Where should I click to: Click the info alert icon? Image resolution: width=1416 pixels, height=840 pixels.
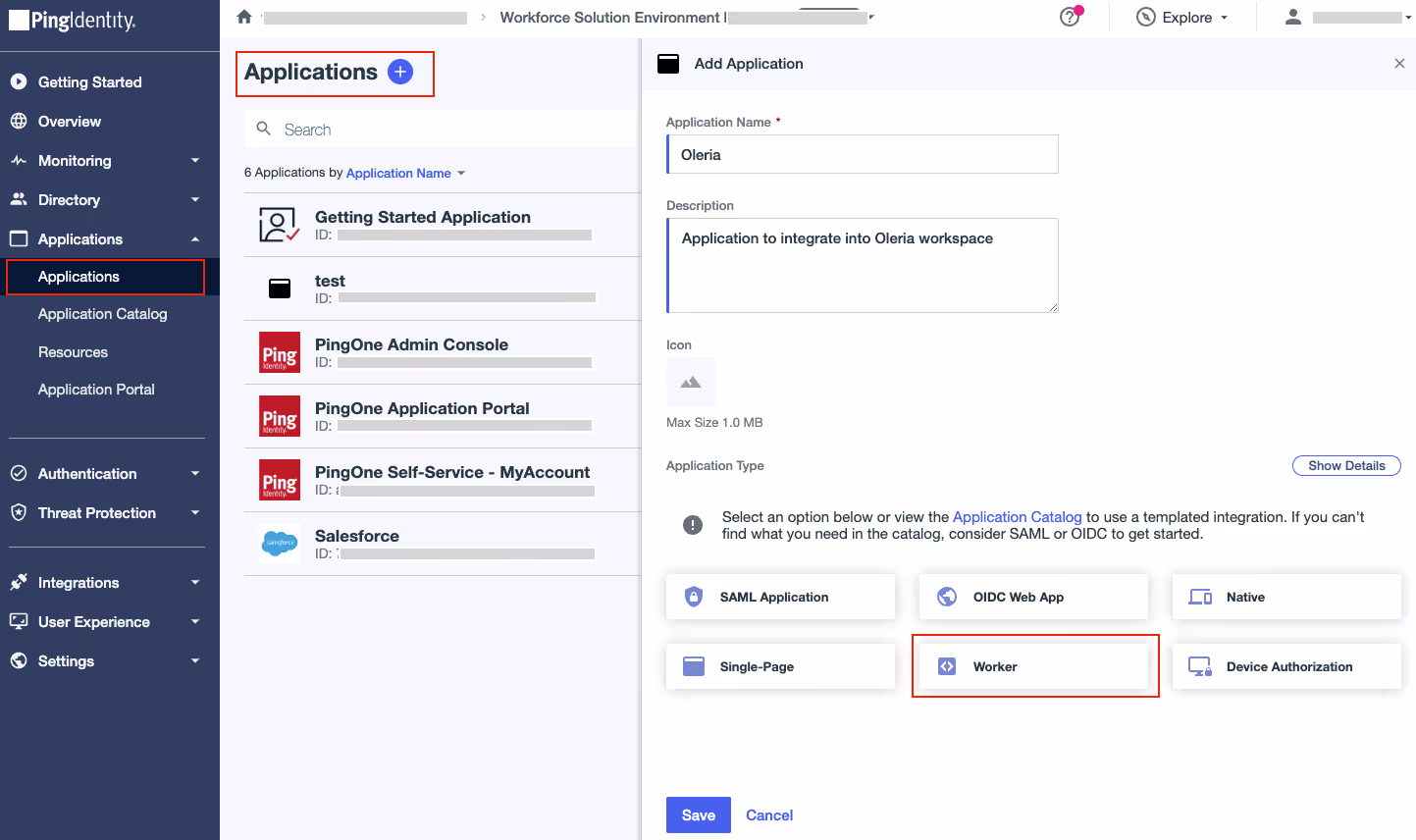pyautogui.click(x=693, y=525)
